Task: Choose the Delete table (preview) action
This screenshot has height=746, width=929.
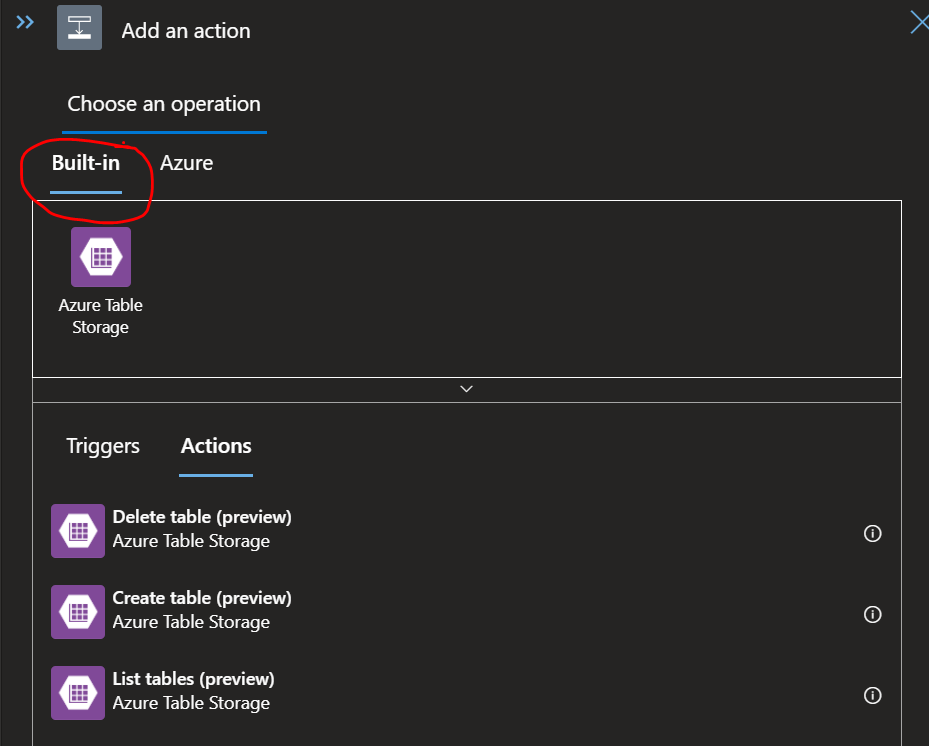Action: (202, 517)
